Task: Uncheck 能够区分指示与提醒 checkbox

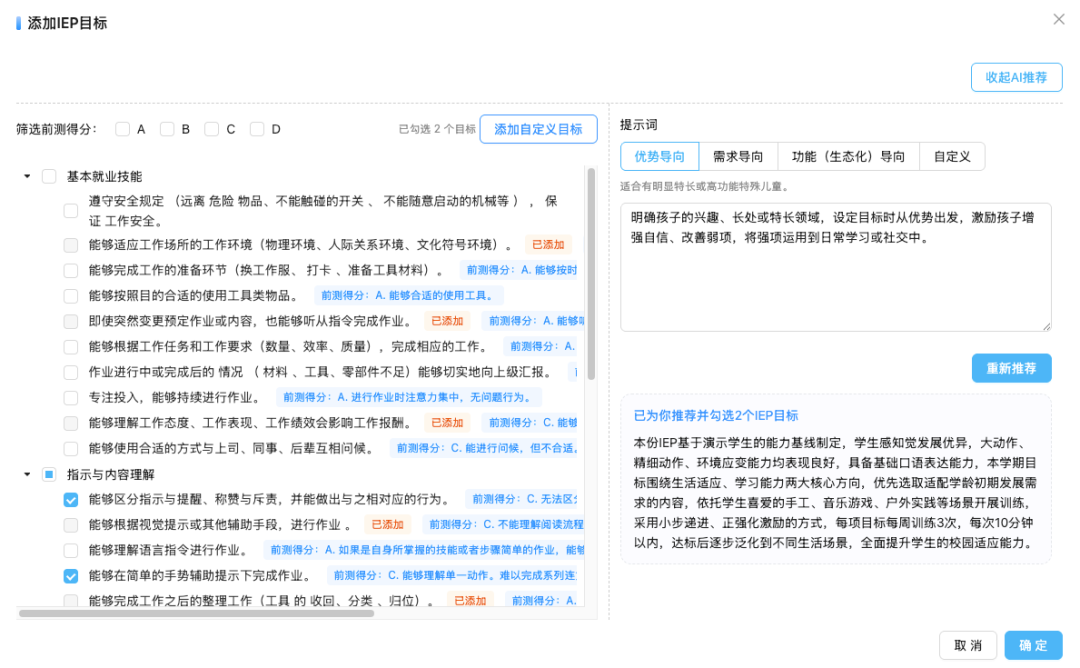Action: tap(71, 499)
